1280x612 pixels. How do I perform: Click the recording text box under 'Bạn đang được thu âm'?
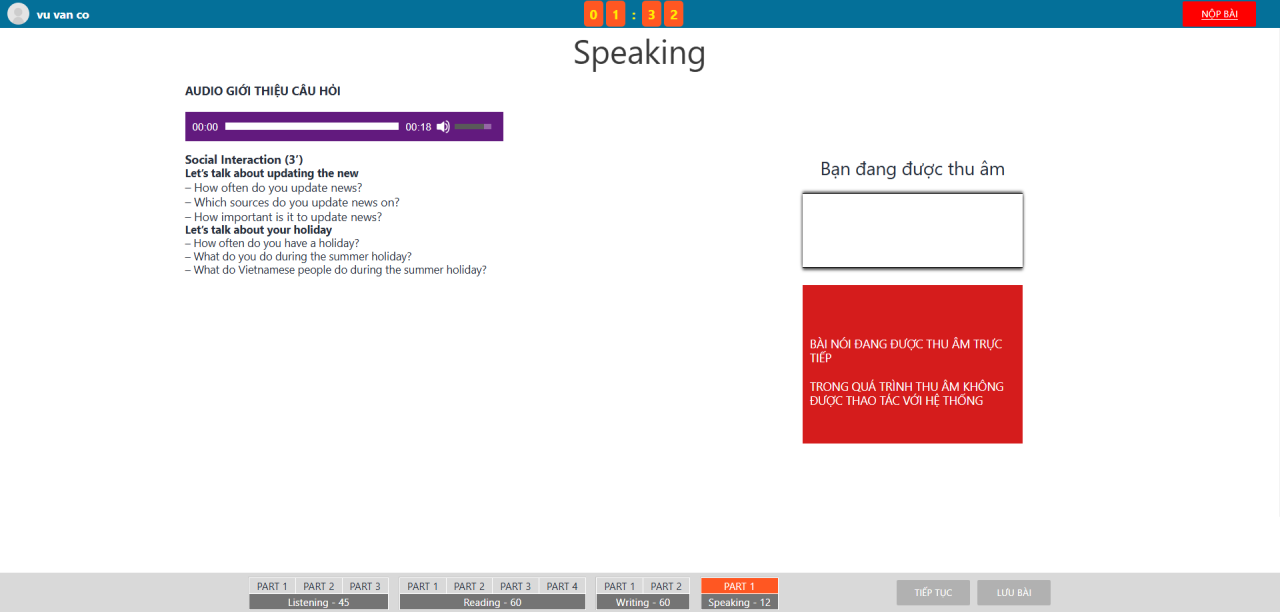[x=911, y=230]
